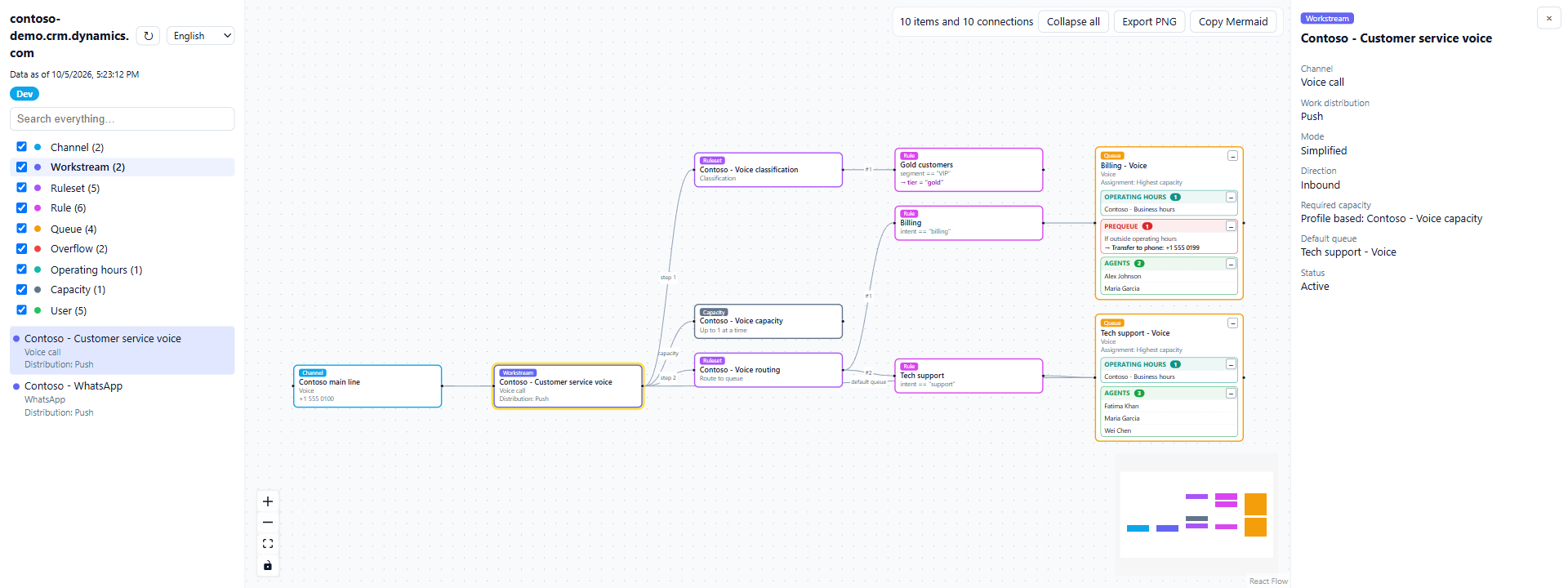Screen dimensions: 1568x588
Task: Select the Contoso - Voice routing ruleset node
Action: coord(768,370)
